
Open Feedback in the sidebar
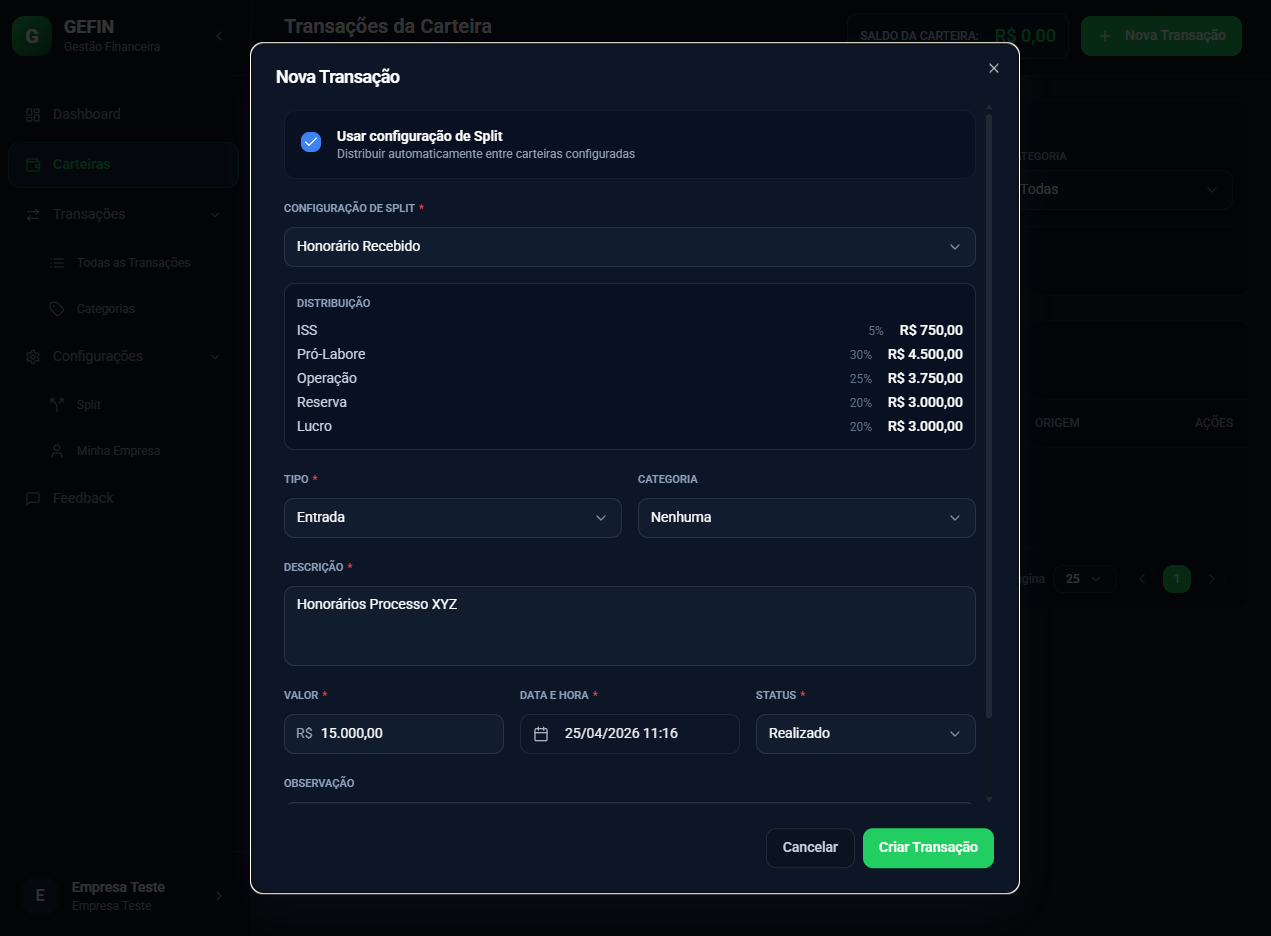[x=123, y=499]
